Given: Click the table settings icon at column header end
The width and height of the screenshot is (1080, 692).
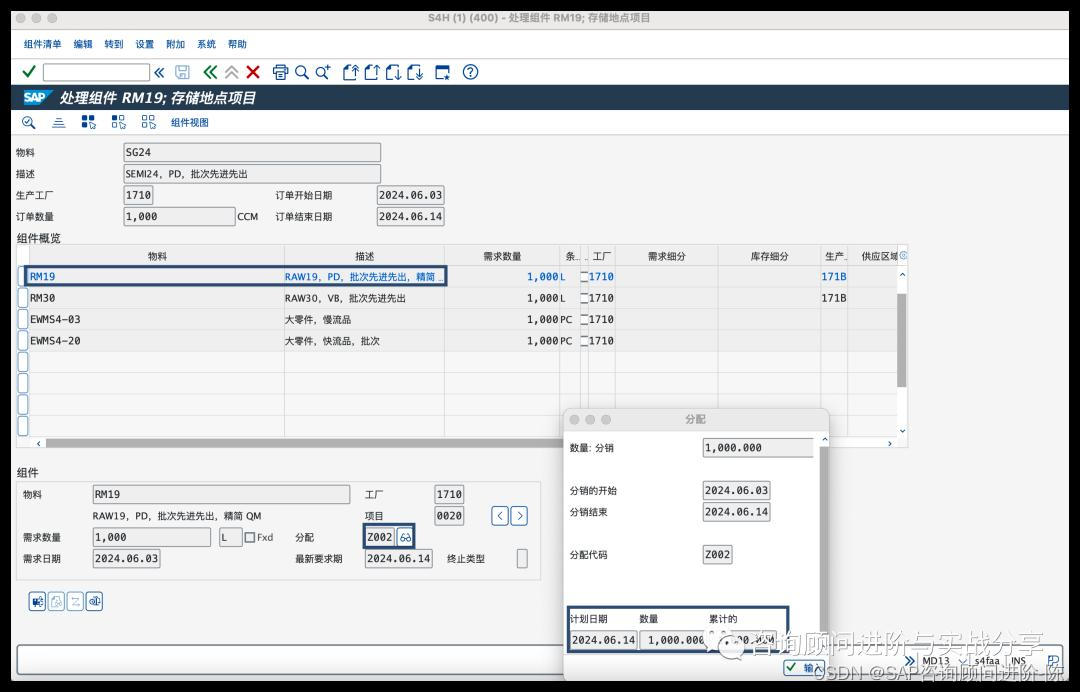Looking at the screenshot, I should [x=903, y=255].
